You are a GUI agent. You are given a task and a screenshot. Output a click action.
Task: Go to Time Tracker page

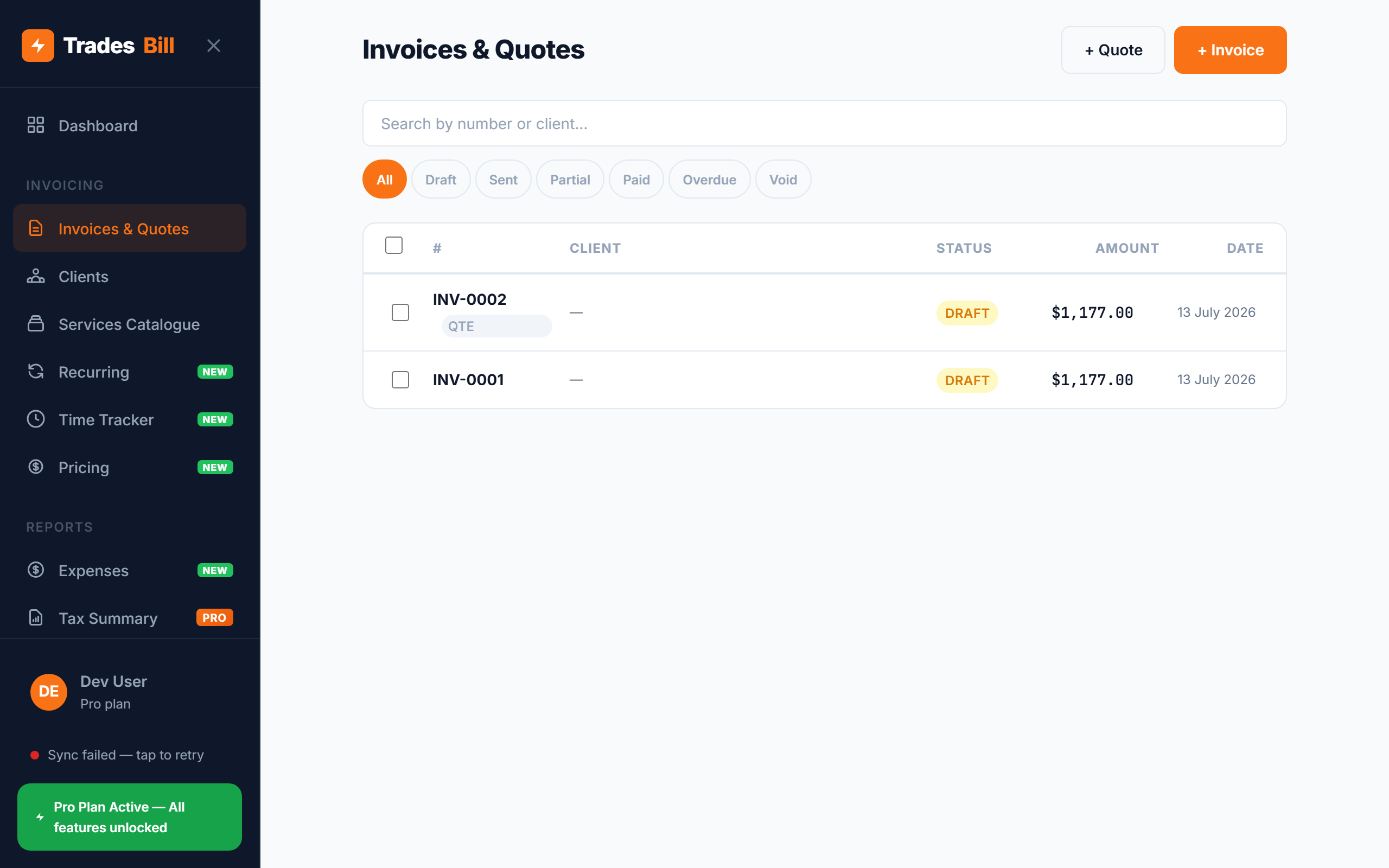pos(130,420)
